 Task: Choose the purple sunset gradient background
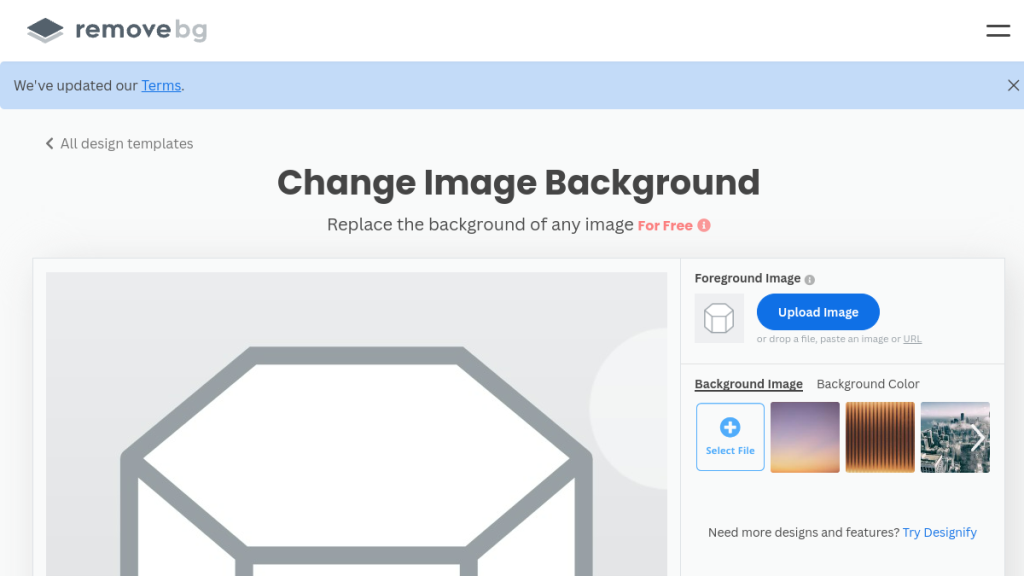coord(805,437)
